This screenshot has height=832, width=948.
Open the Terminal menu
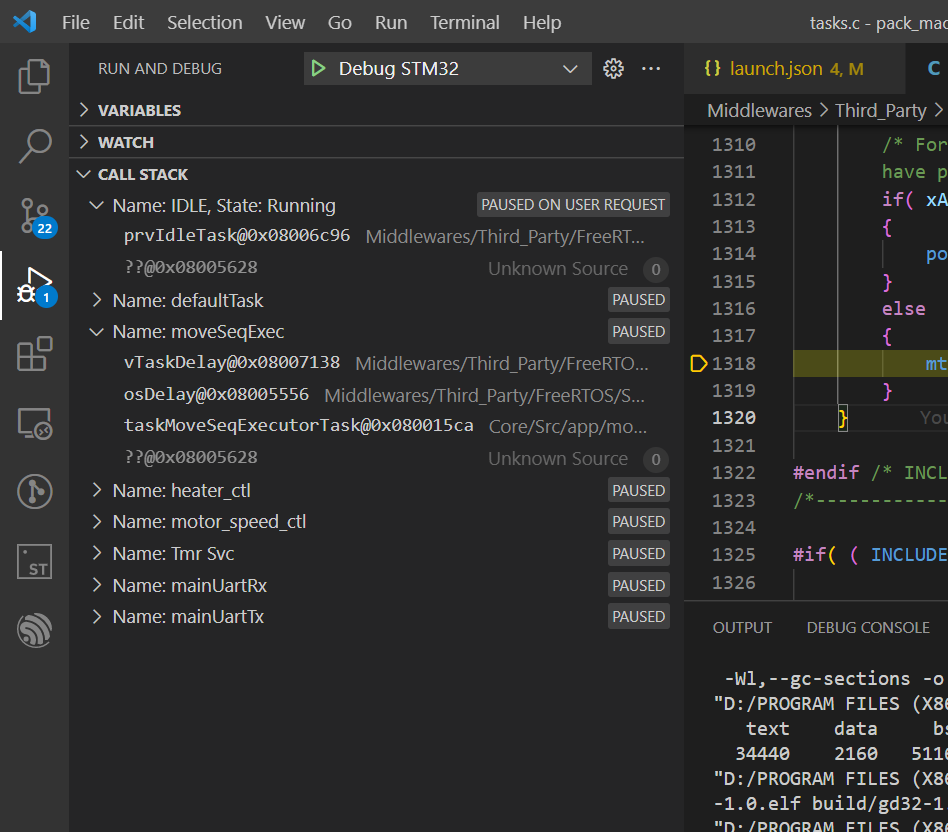tap(464, 22)
